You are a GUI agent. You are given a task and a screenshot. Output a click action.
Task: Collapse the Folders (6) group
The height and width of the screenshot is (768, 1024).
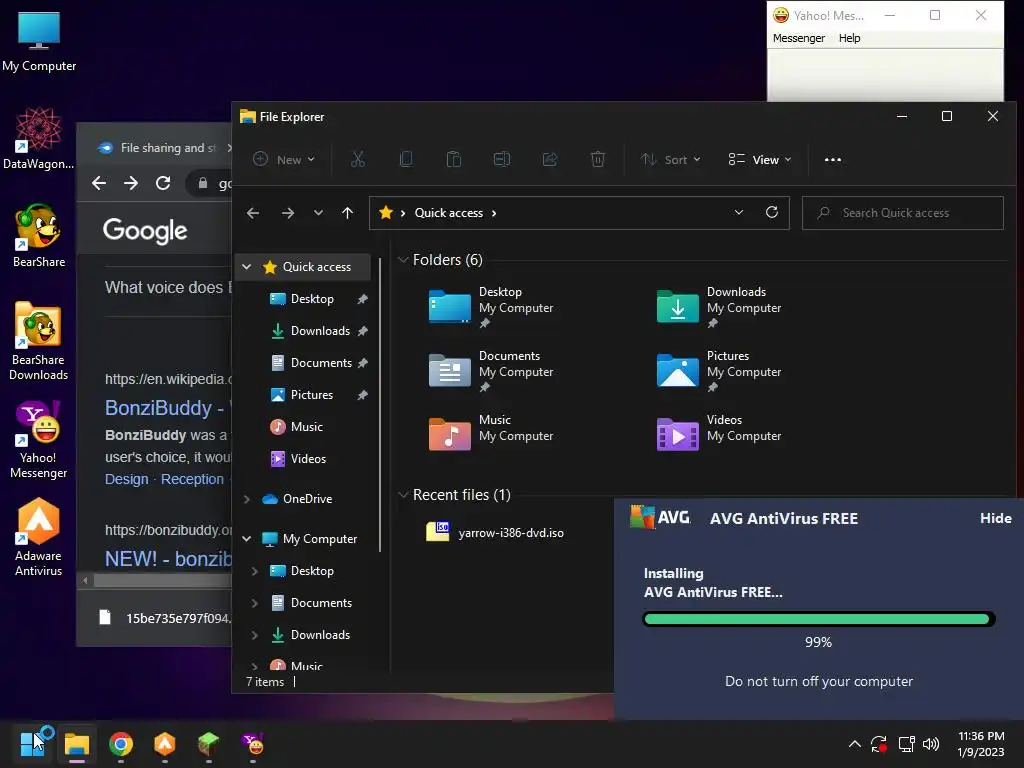click(403, 260)
